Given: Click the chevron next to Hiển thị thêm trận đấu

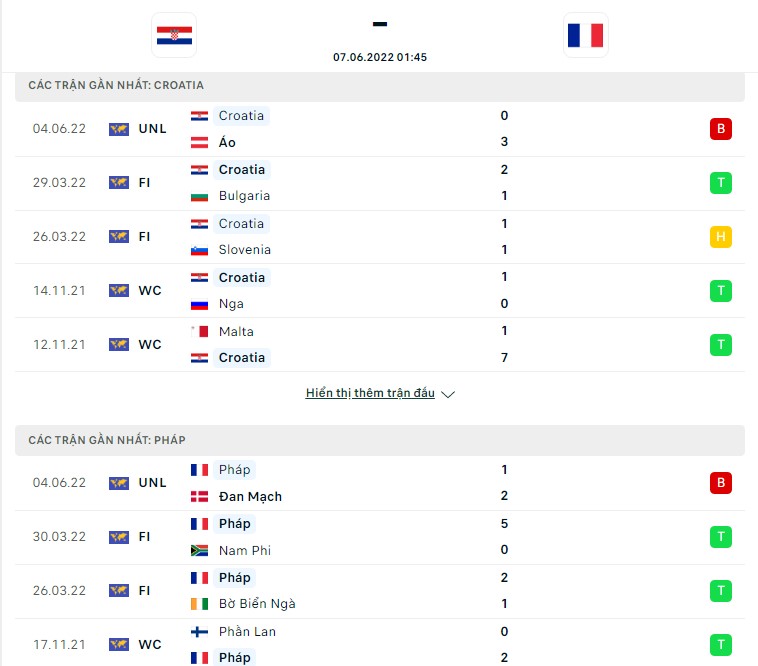Looking at the screenshot, I should (448, 394).
